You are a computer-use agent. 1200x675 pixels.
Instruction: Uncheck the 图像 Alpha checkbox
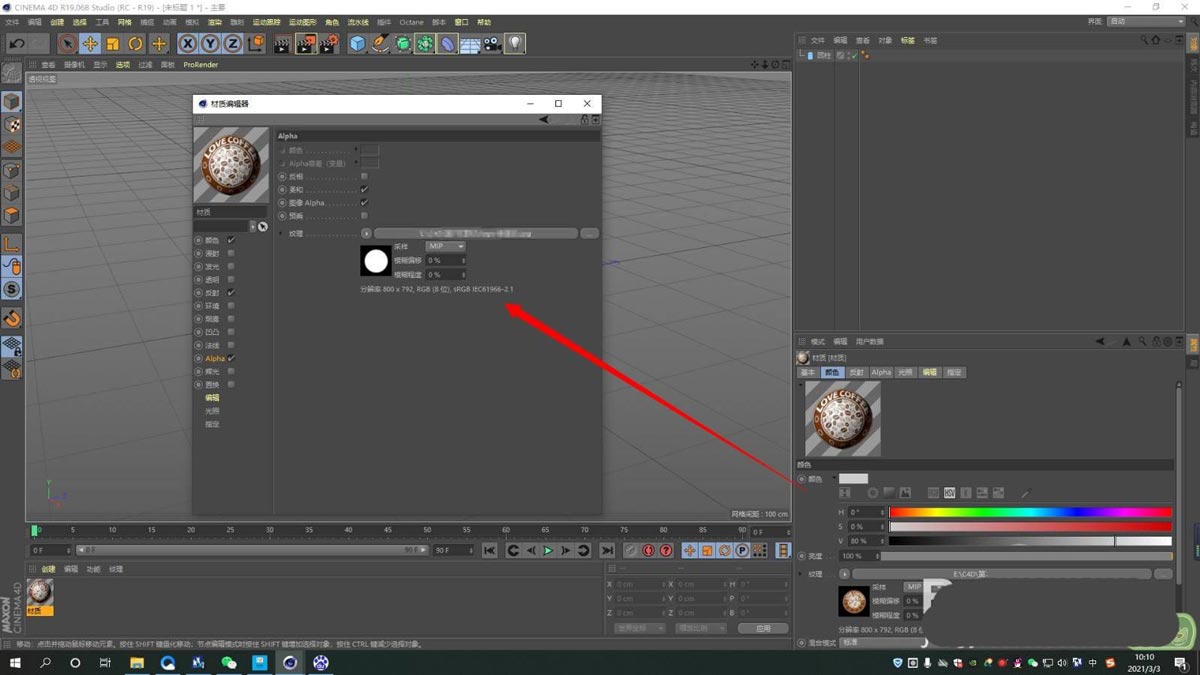click(365, 203)
